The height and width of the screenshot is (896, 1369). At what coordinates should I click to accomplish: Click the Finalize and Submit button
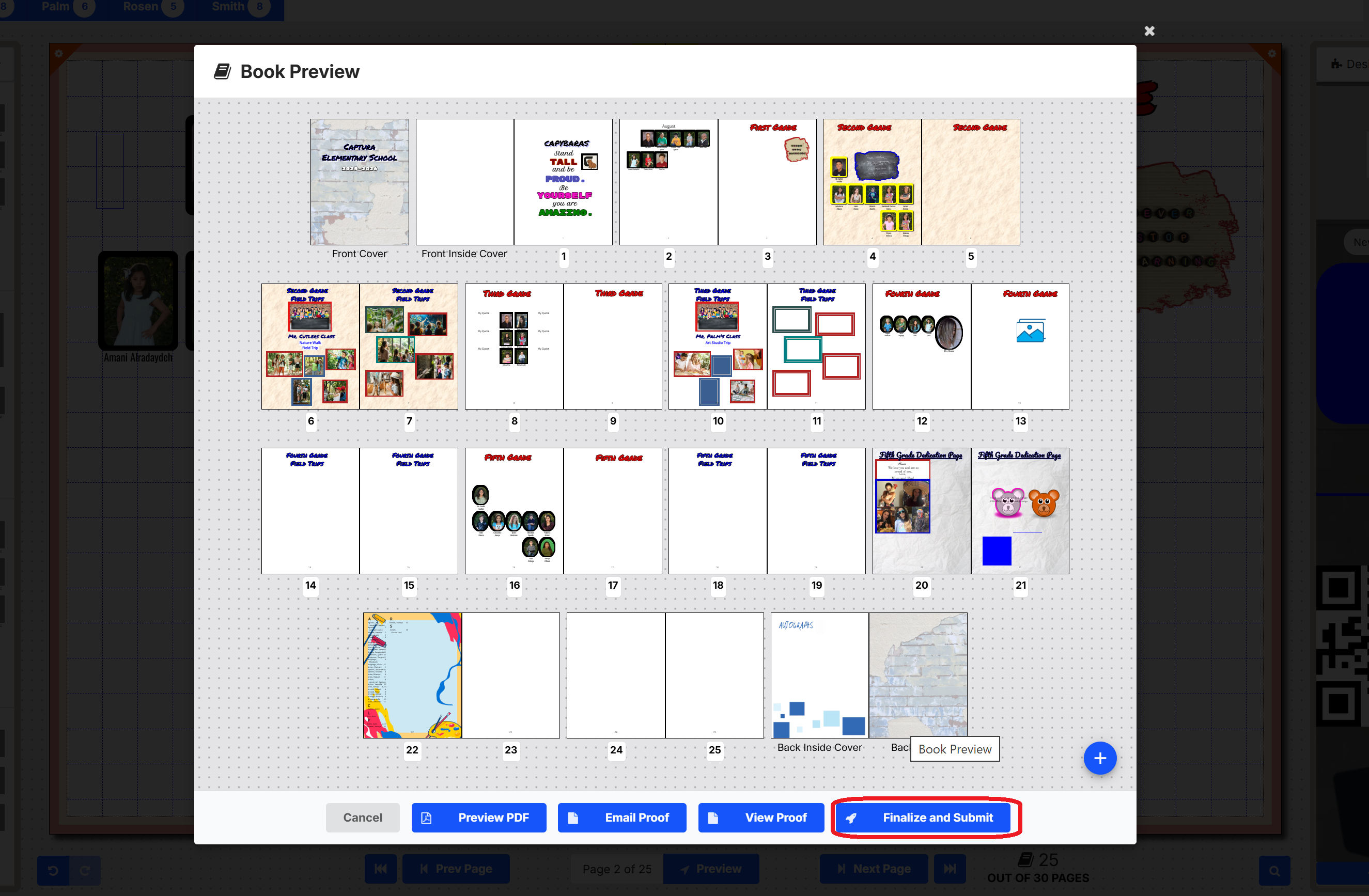click(x=924, y=817)
